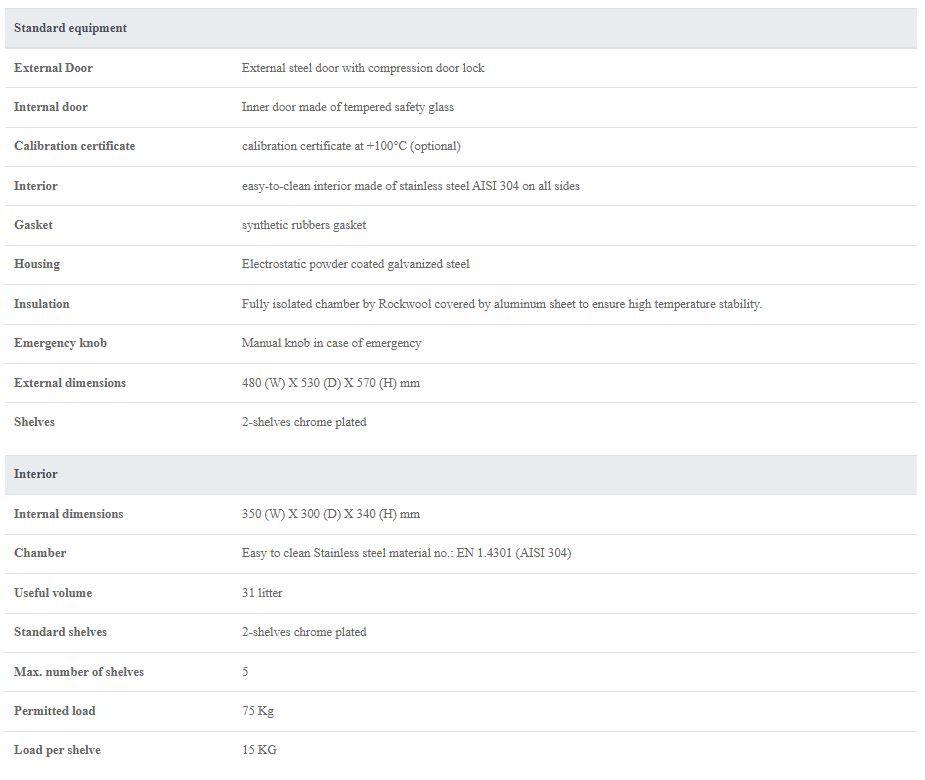Select the Emergency knob label

tap(60, 343)
